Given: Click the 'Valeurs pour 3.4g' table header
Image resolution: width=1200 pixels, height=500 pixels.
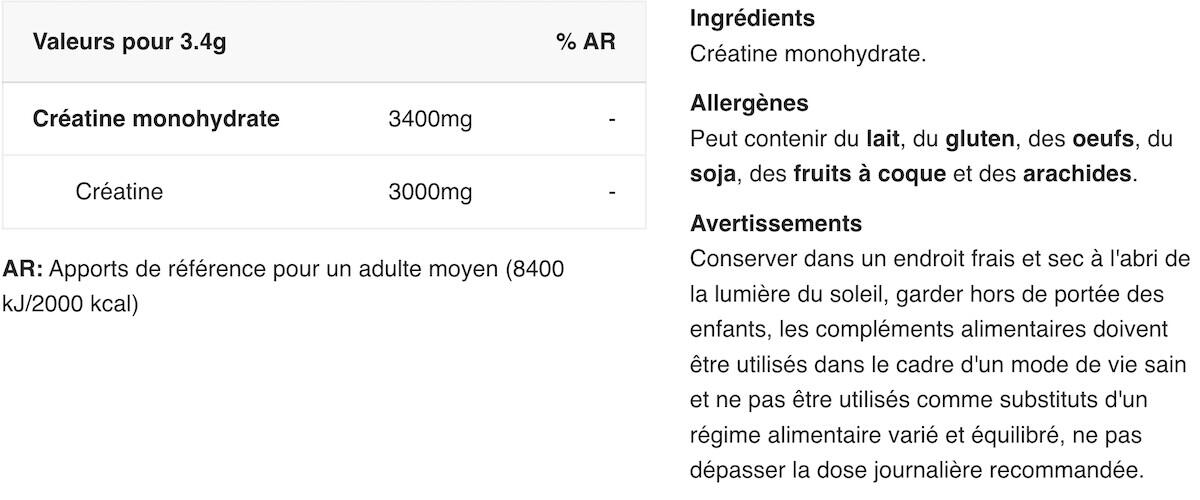Looking at the screenshot, I should pos(122,42).
